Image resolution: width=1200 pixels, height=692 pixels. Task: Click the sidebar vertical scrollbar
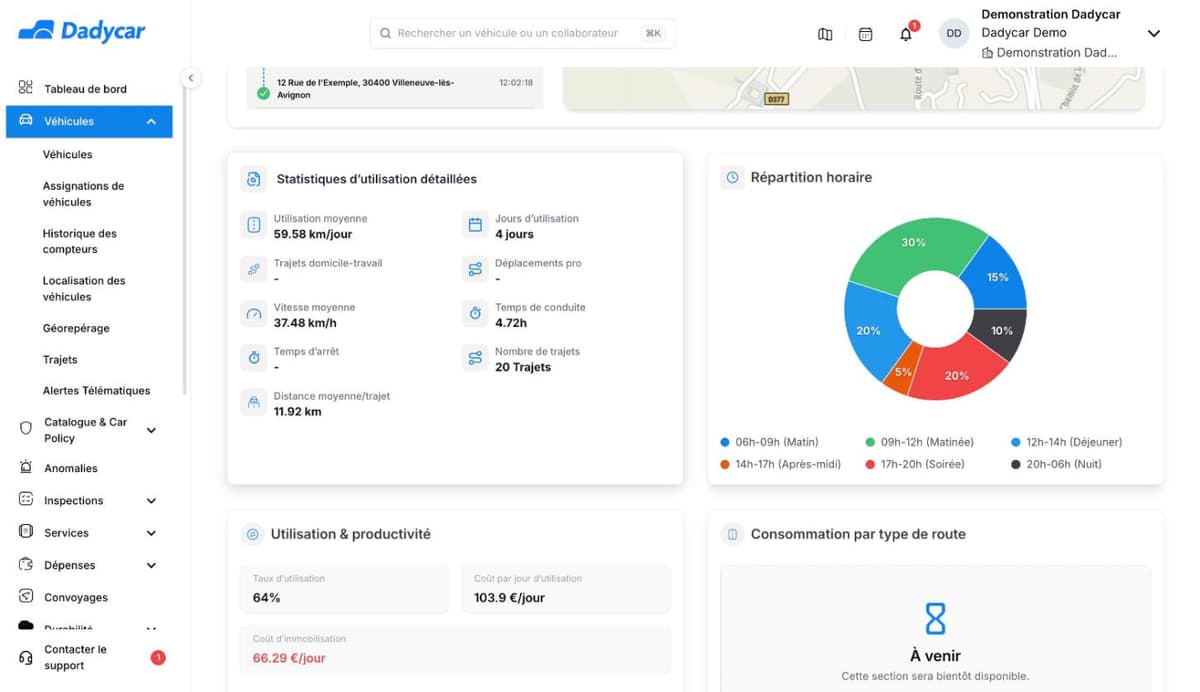click(185, 240)
